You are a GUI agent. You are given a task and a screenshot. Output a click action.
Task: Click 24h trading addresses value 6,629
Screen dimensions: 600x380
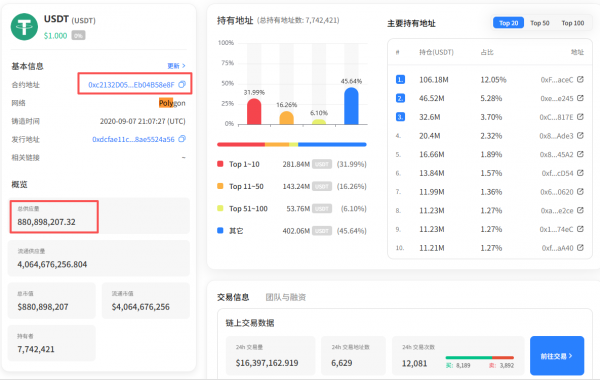[342, 363]
